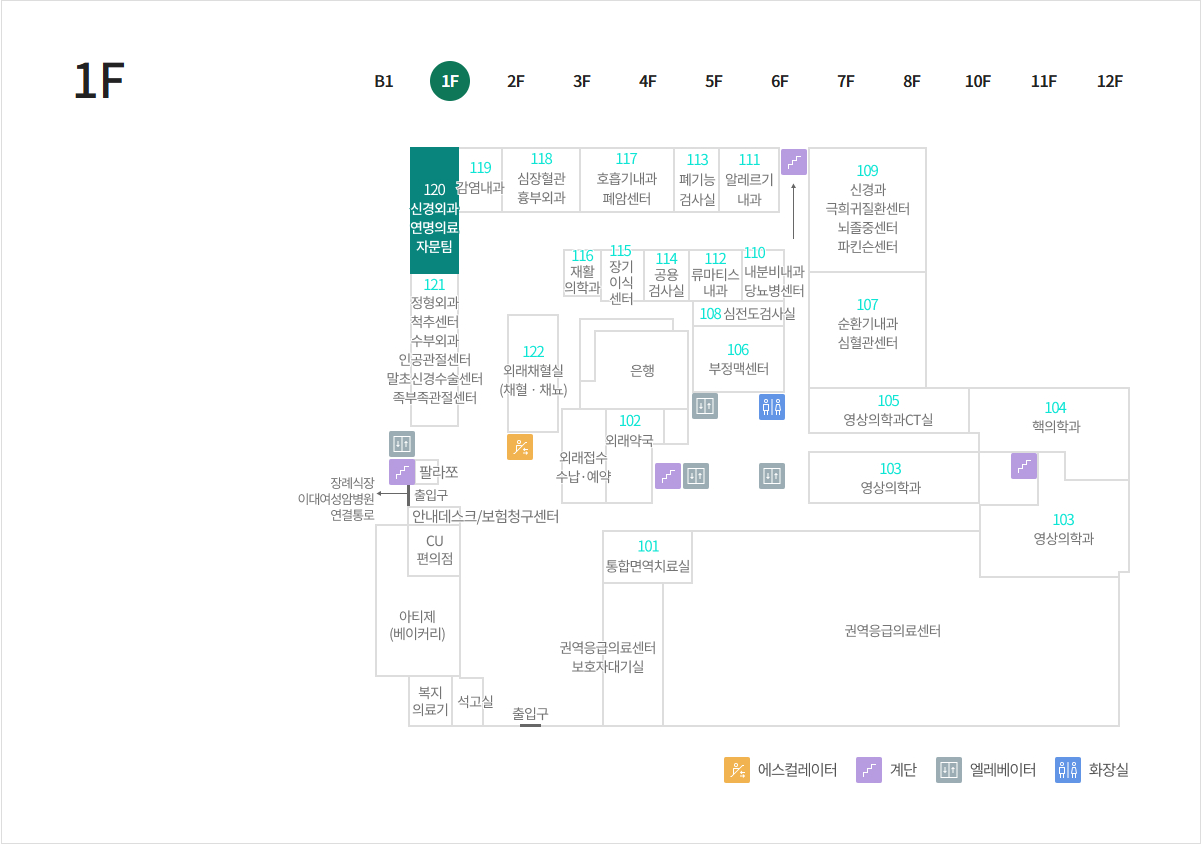Click the 화장실 legend icon
Image resolution: width=1201 pixels, height=844 pixels.
tap(1068, 770)
